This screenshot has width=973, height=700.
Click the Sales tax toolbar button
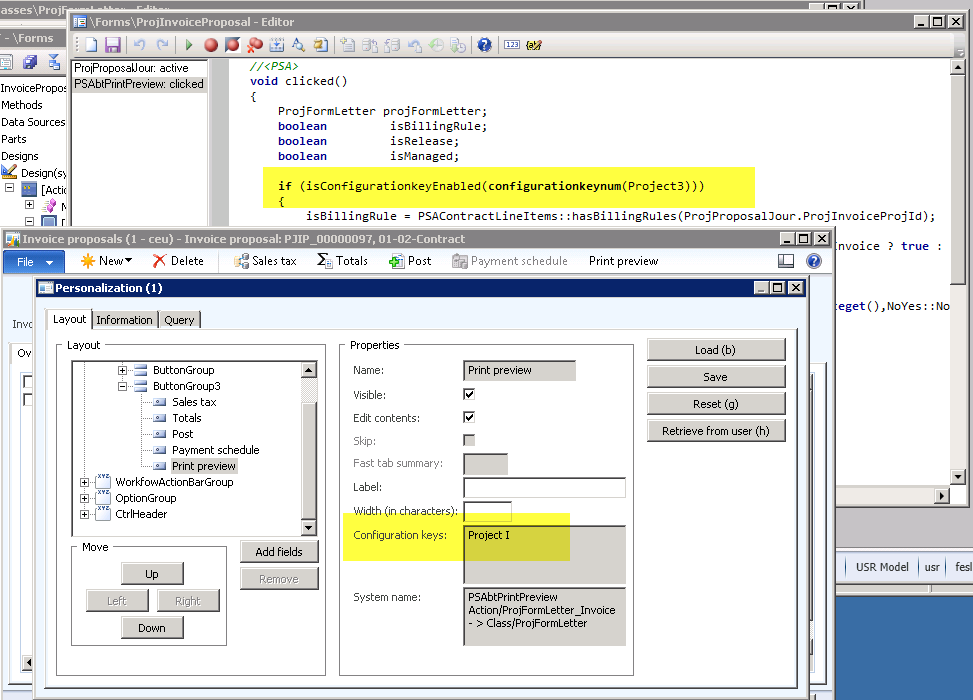pyautogui.click(x=266, y=261)
